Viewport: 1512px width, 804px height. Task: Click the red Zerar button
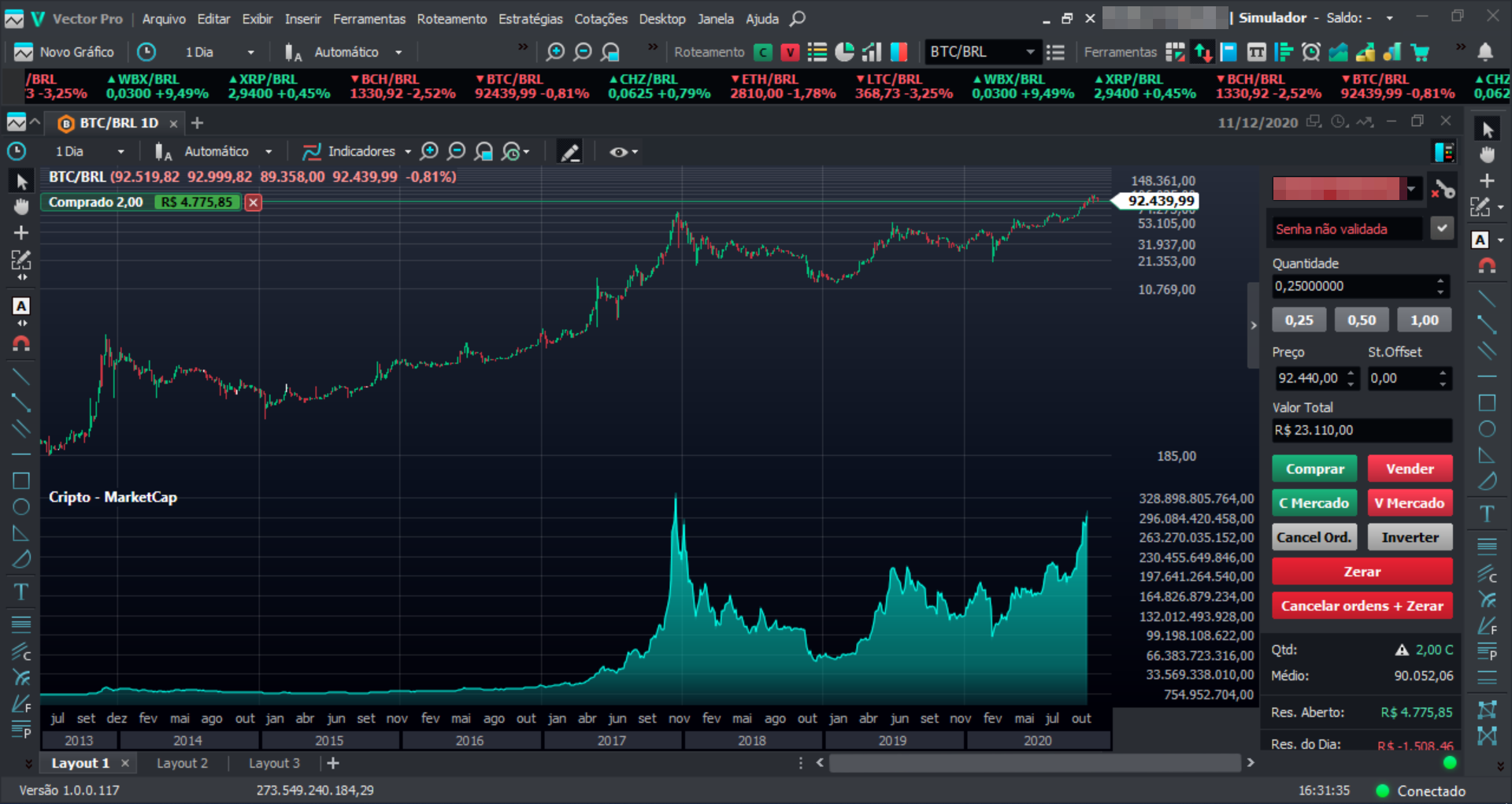[1362, 572]
